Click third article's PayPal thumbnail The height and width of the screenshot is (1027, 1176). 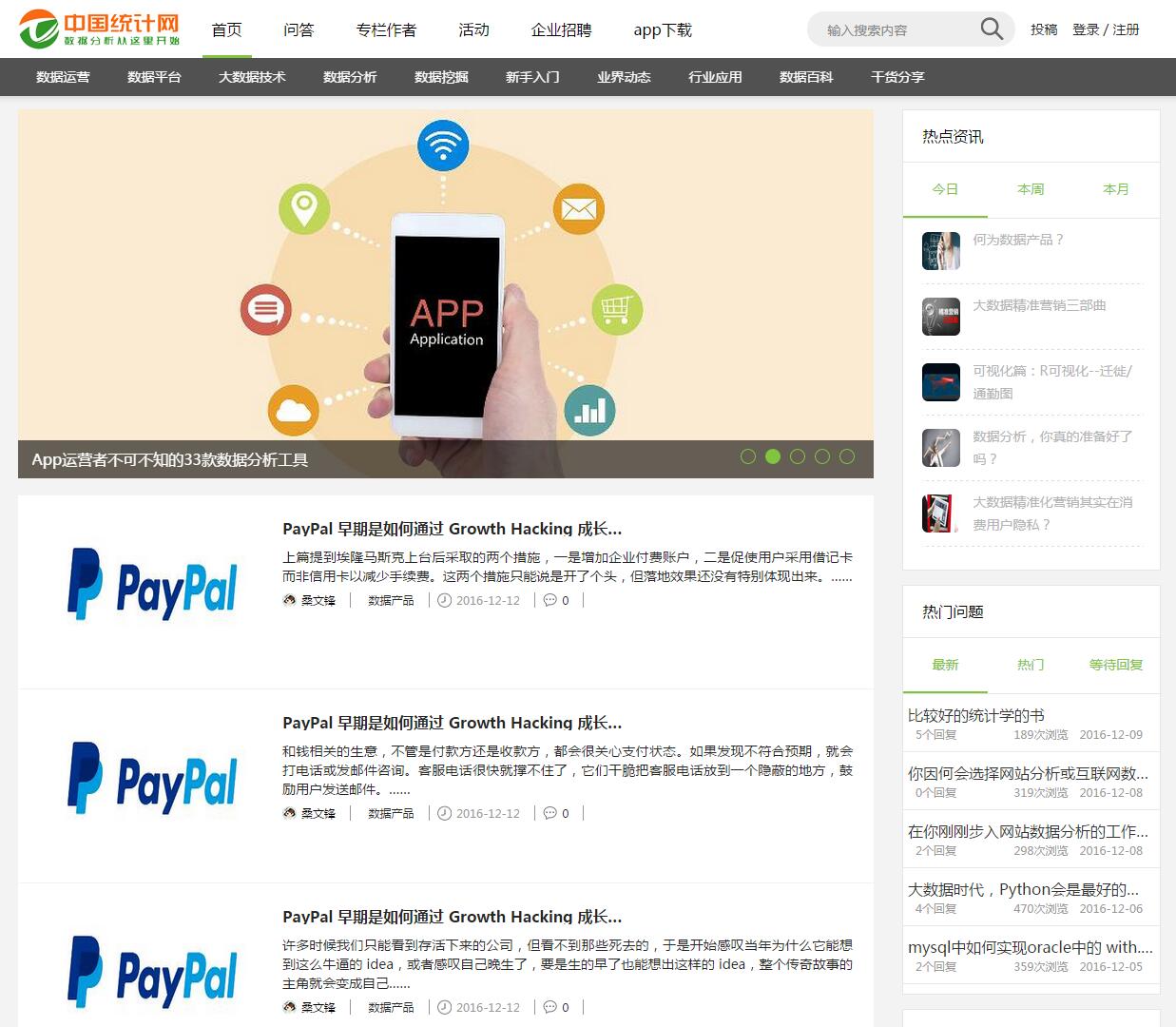(152, 972)
